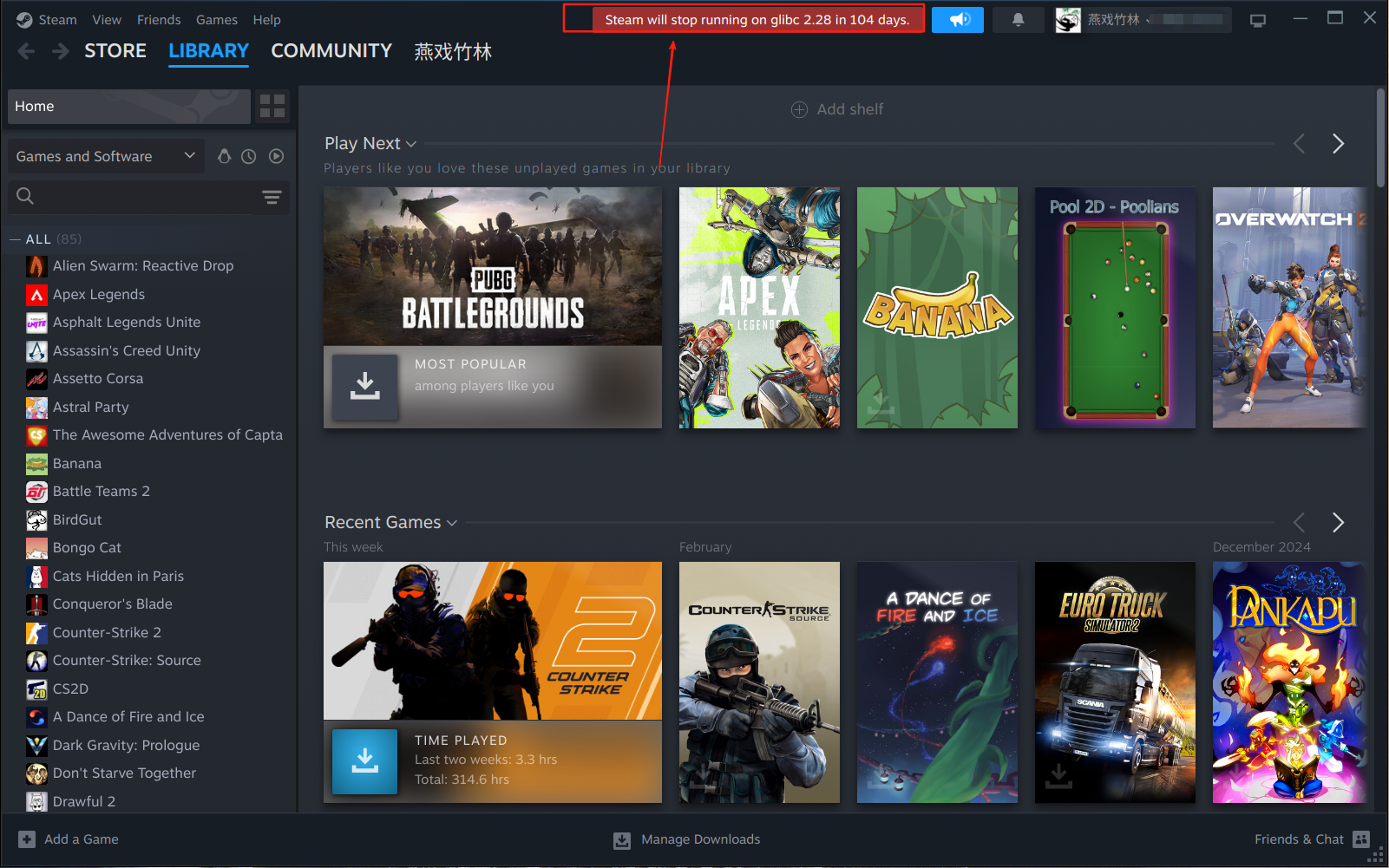This screenshot has height=868, width=1389.
Task: Open the Games menu
Action: coord(217,20)
